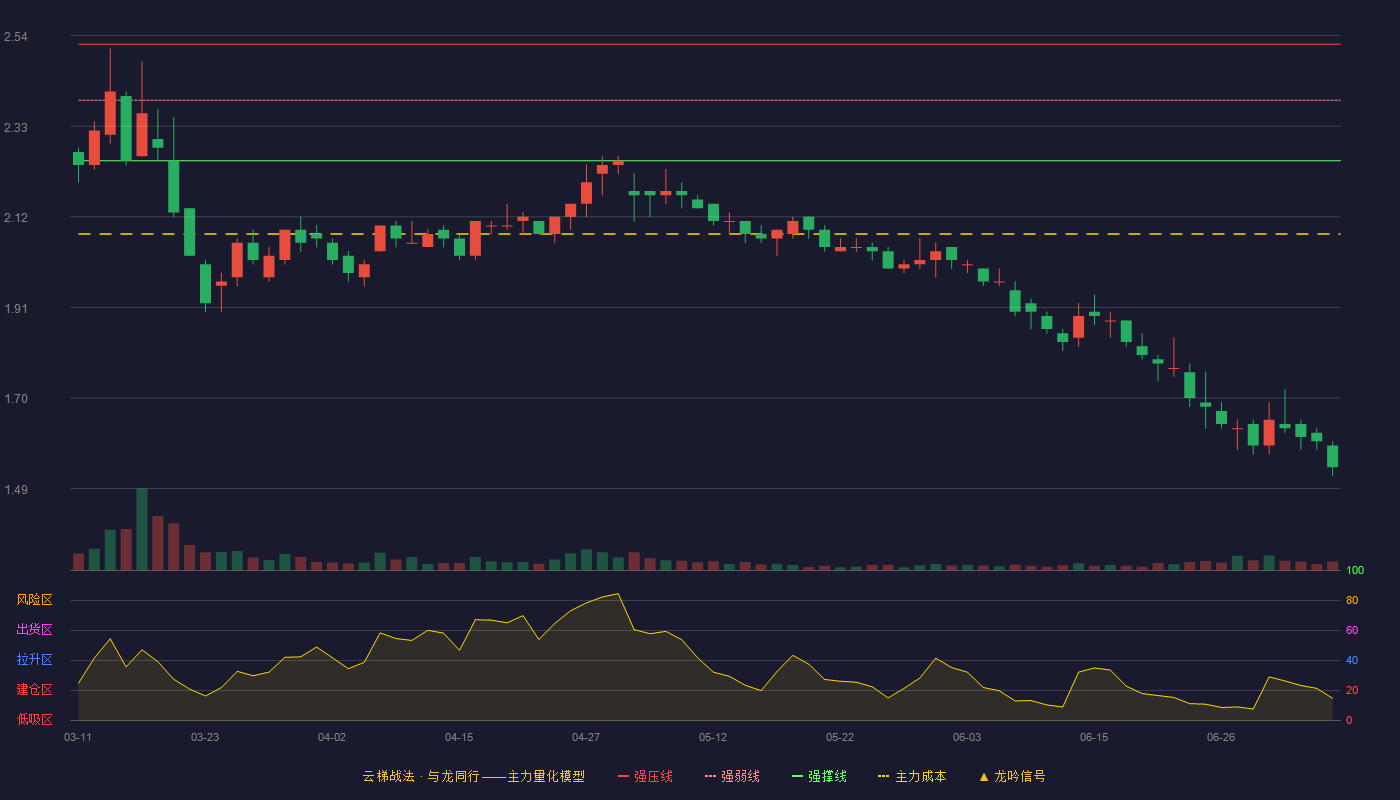Click the 04-27 date label

[586, 737]
